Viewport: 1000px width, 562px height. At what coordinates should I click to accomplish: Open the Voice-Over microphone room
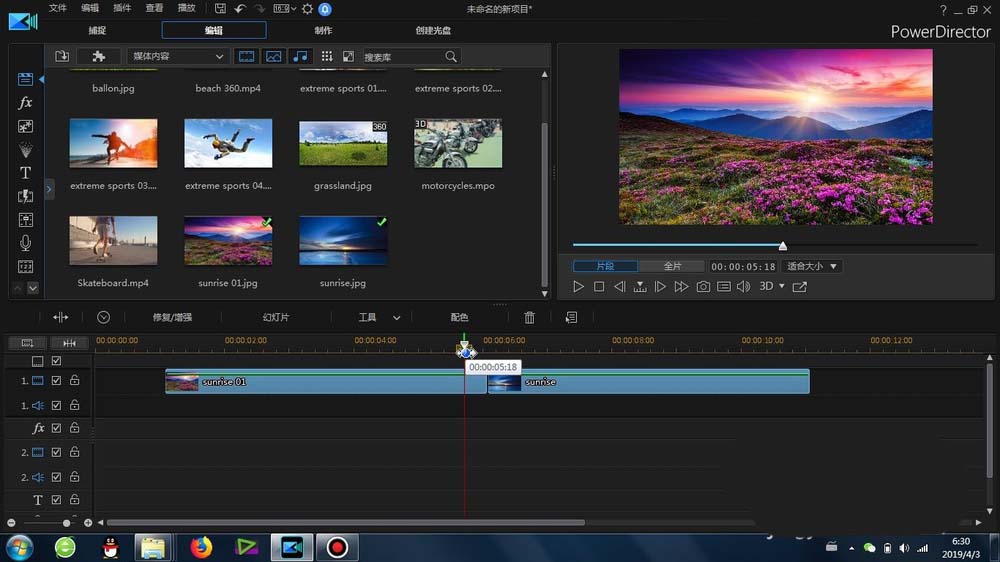point(26,243)
